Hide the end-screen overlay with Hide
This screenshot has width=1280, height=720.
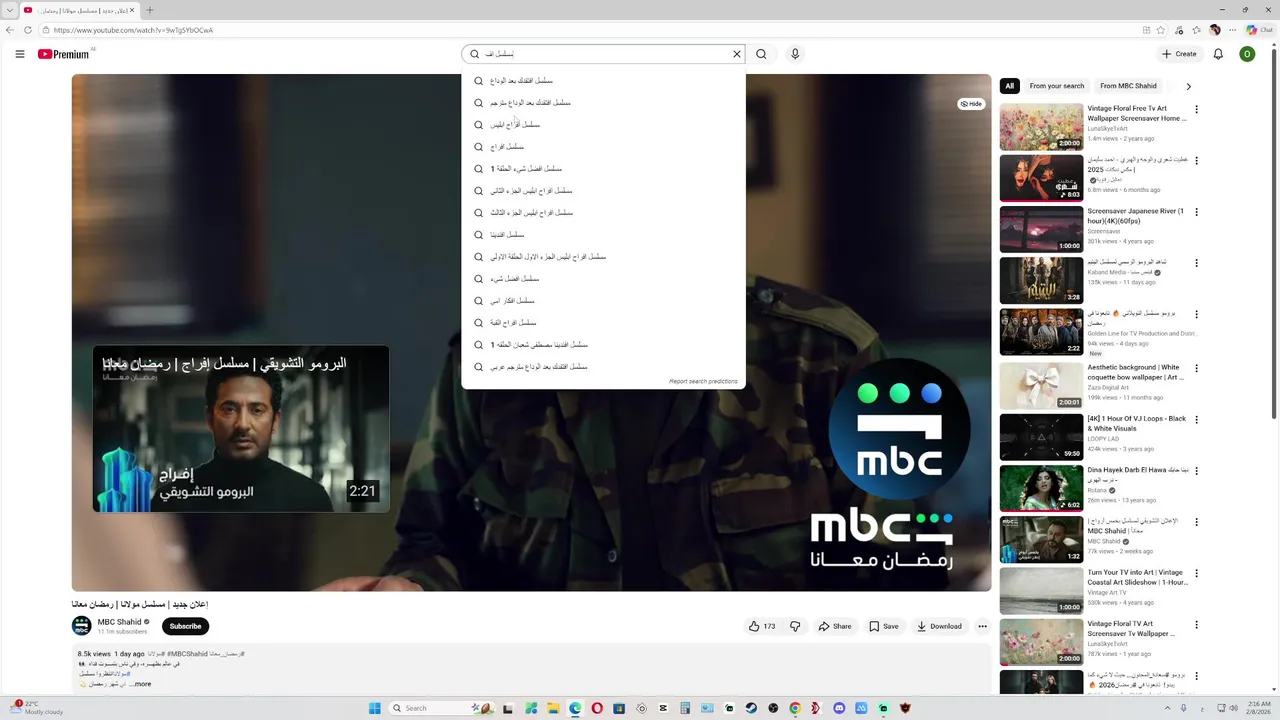(x=971, y=104)
